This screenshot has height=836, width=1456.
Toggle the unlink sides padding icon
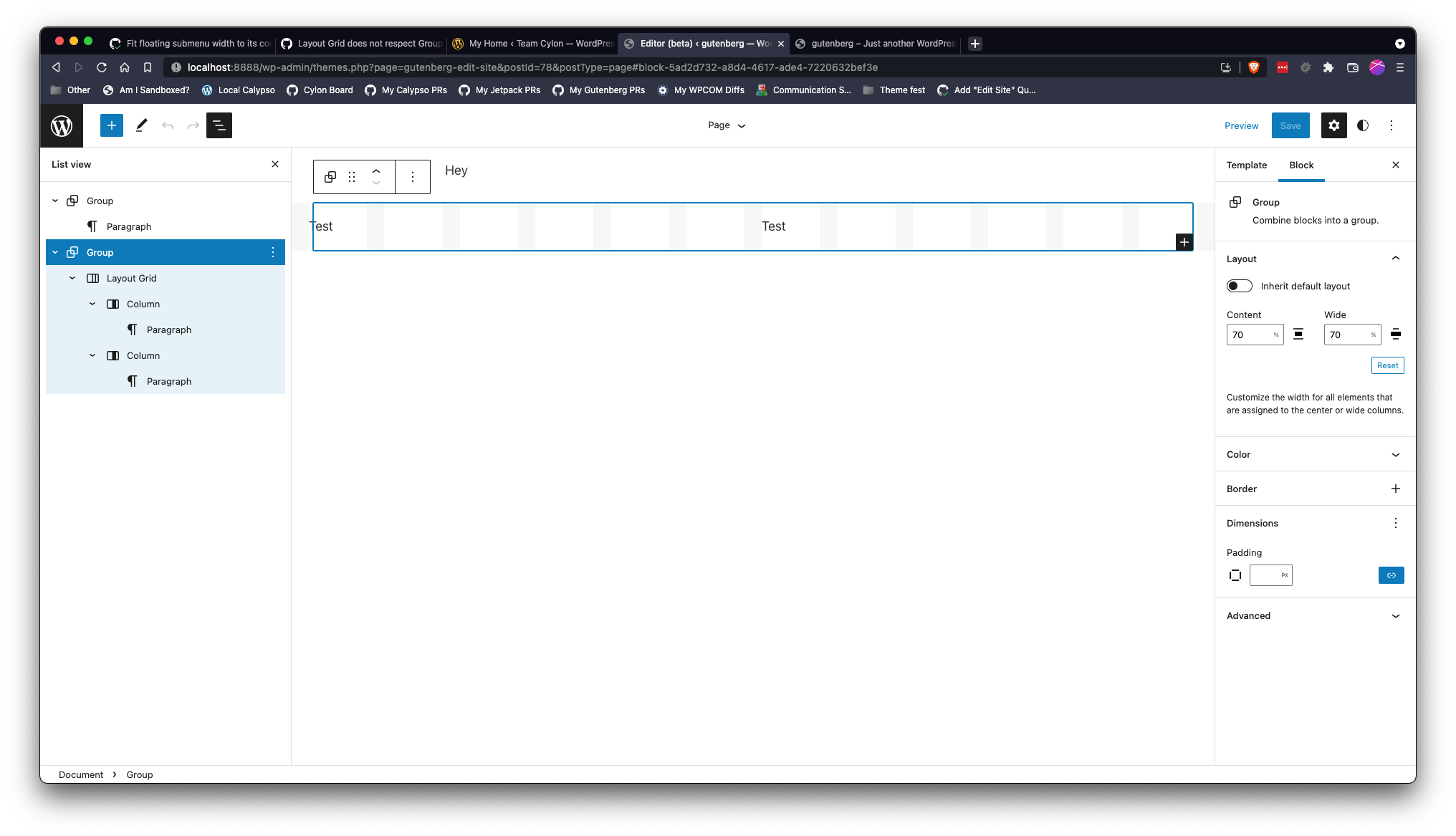coord(1235,575)
